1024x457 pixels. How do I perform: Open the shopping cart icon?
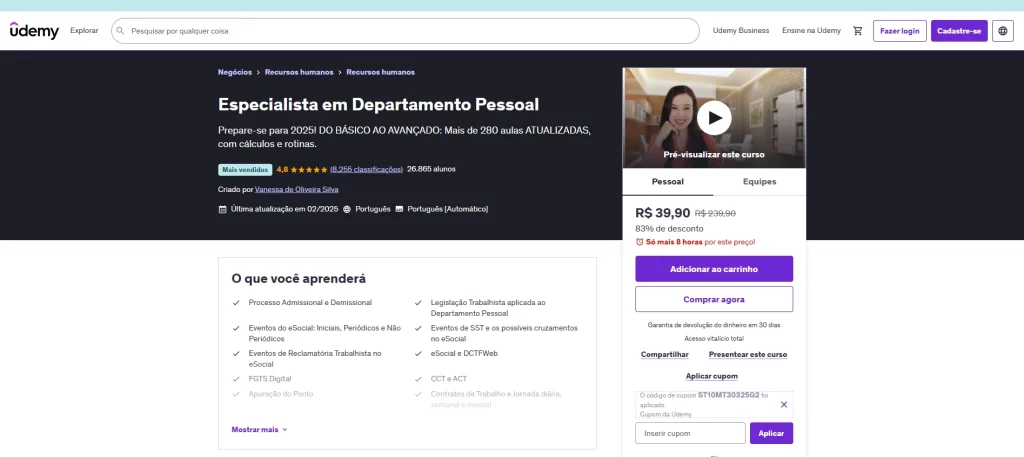pos(857,31)
